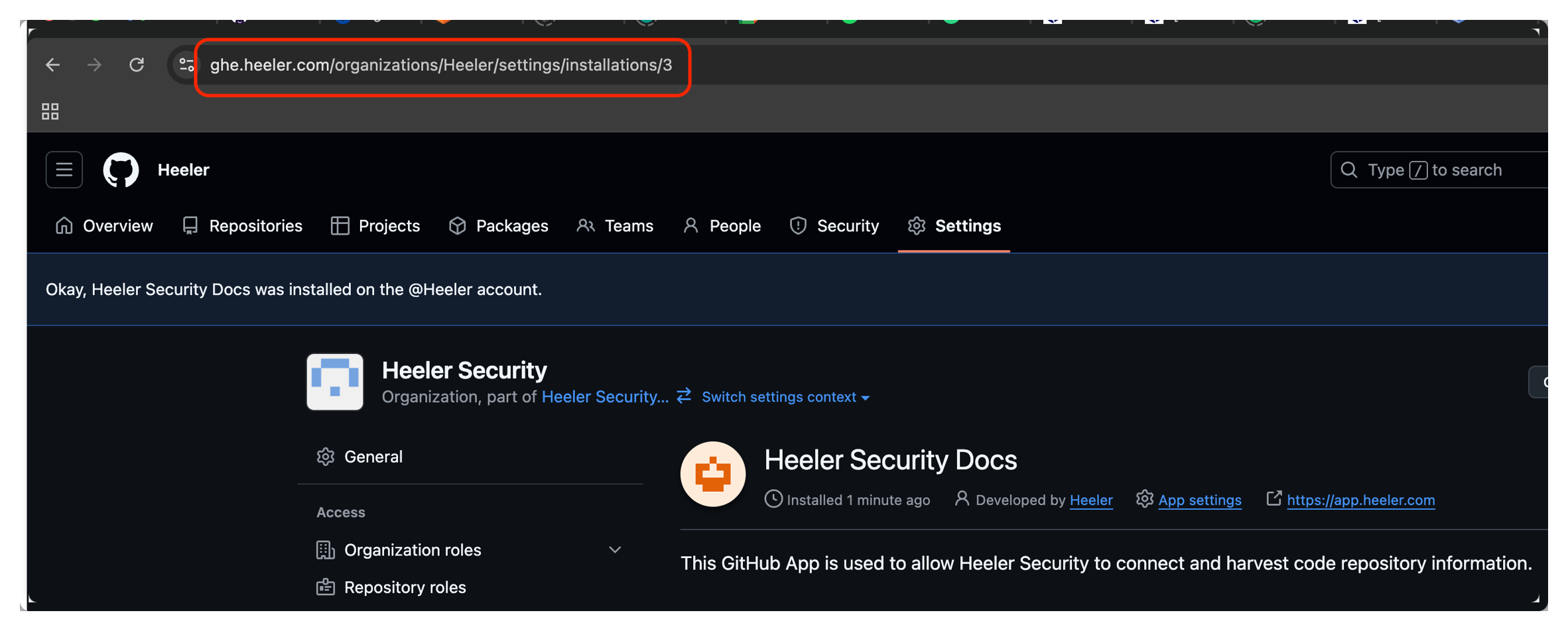This screenshot has height=631, width=1568.
Task: Click the Repositories repo icon
Action: point(190,226)
